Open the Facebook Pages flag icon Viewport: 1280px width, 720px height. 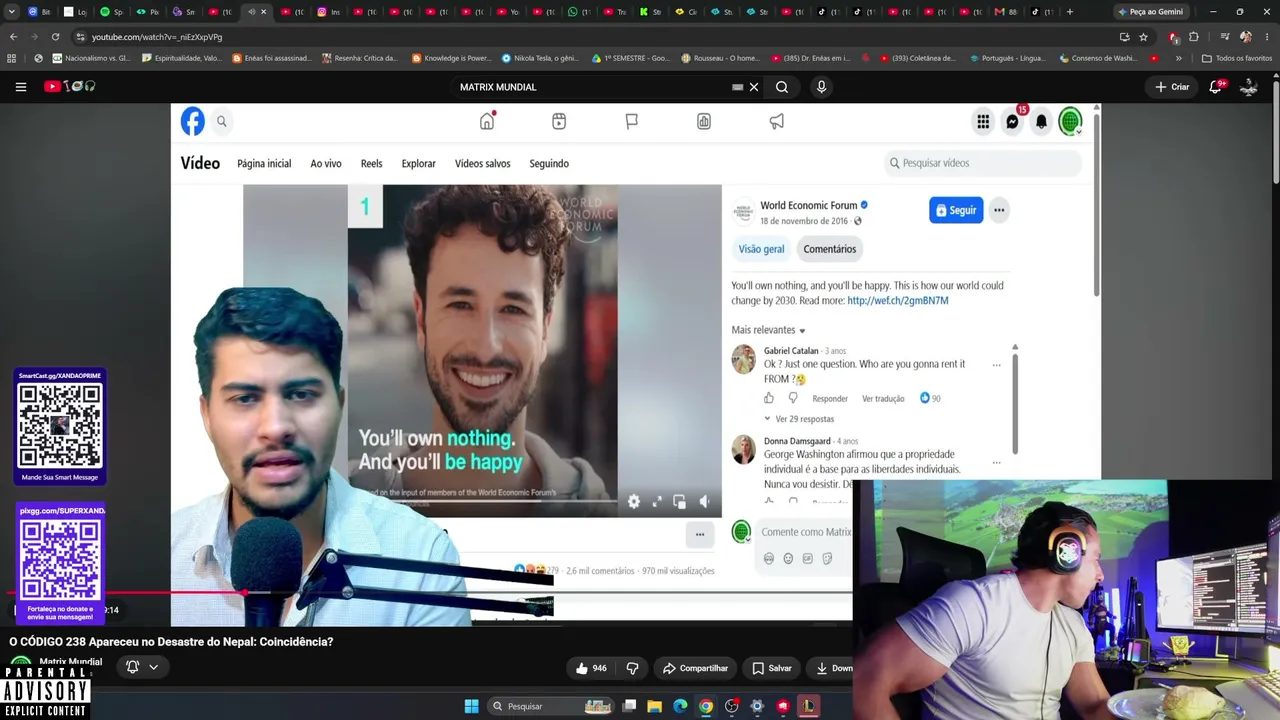pos(631,121)
